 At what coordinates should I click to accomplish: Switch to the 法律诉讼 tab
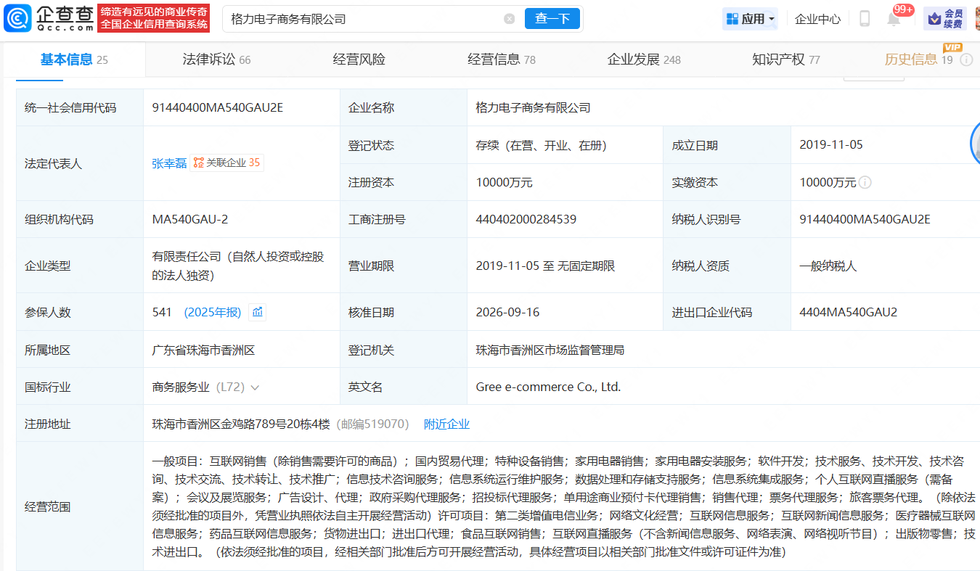[216, 59]
